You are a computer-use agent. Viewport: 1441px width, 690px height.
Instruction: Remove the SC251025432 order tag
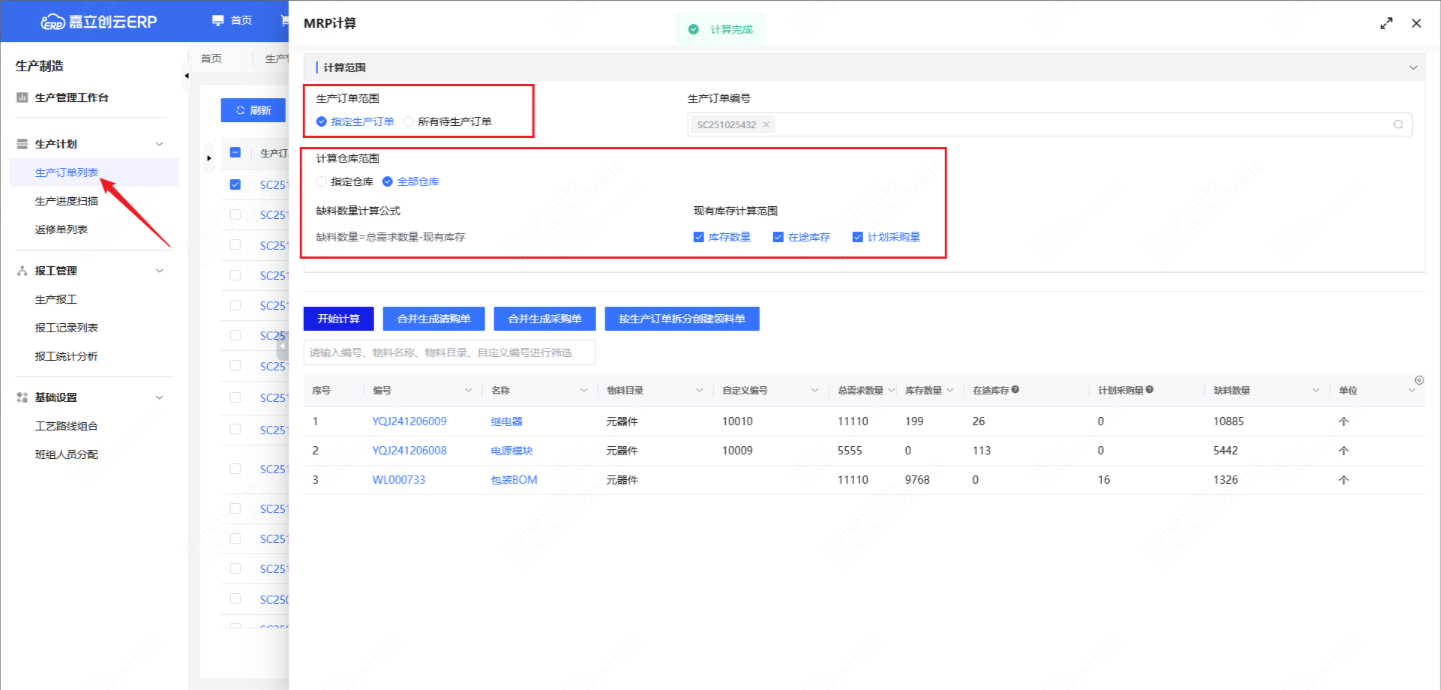(x=766, y=125)
